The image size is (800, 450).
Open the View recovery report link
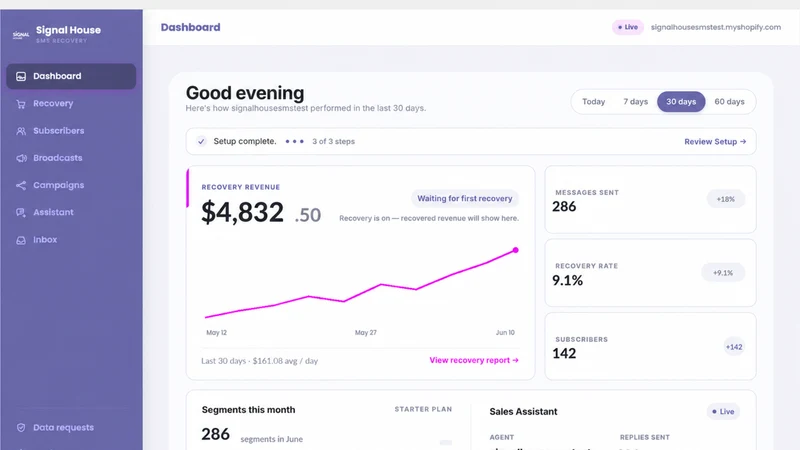point(474,360)
